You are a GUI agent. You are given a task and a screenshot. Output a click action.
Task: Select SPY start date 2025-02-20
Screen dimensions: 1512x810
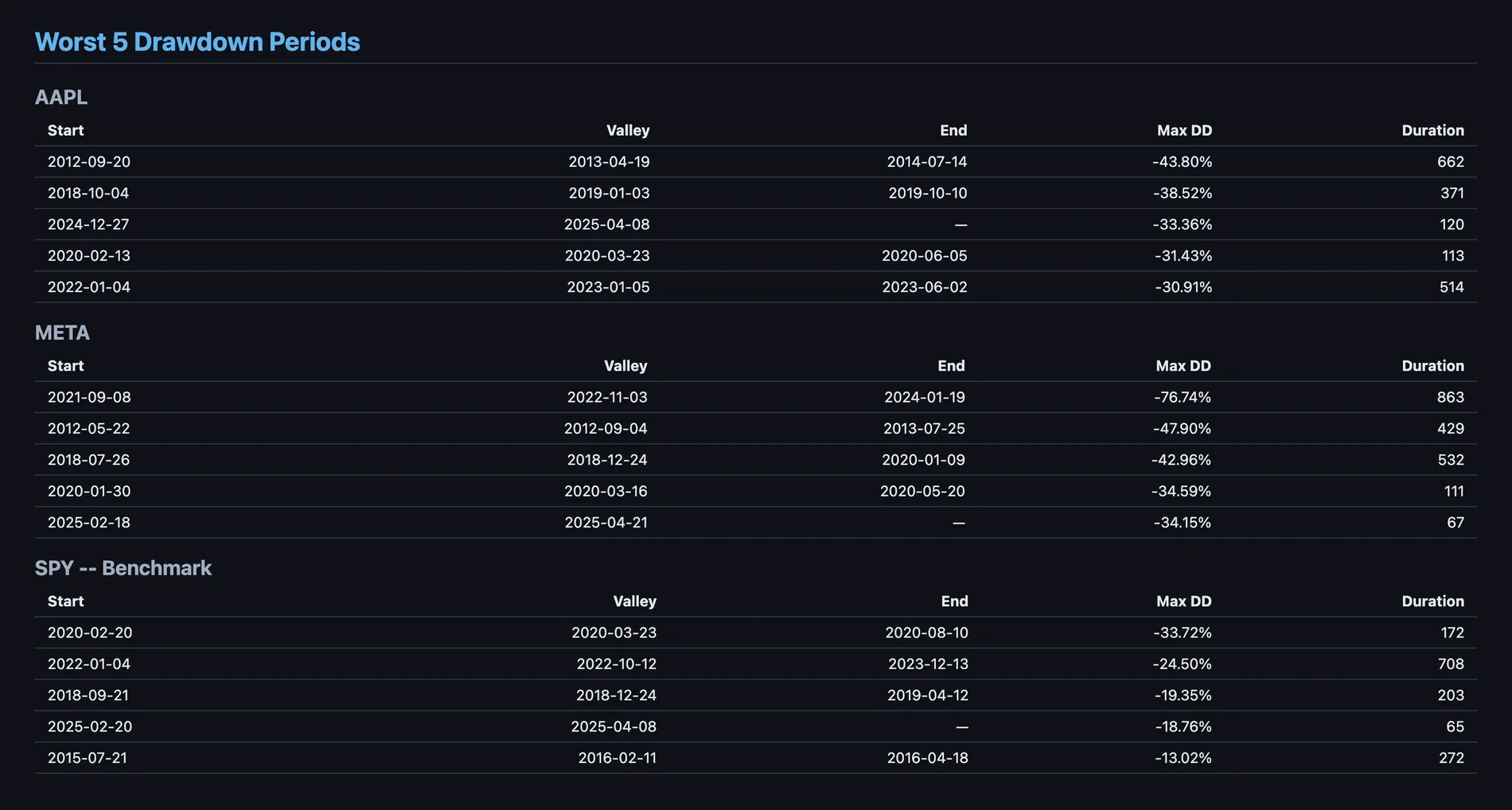[x=90, y=727]
